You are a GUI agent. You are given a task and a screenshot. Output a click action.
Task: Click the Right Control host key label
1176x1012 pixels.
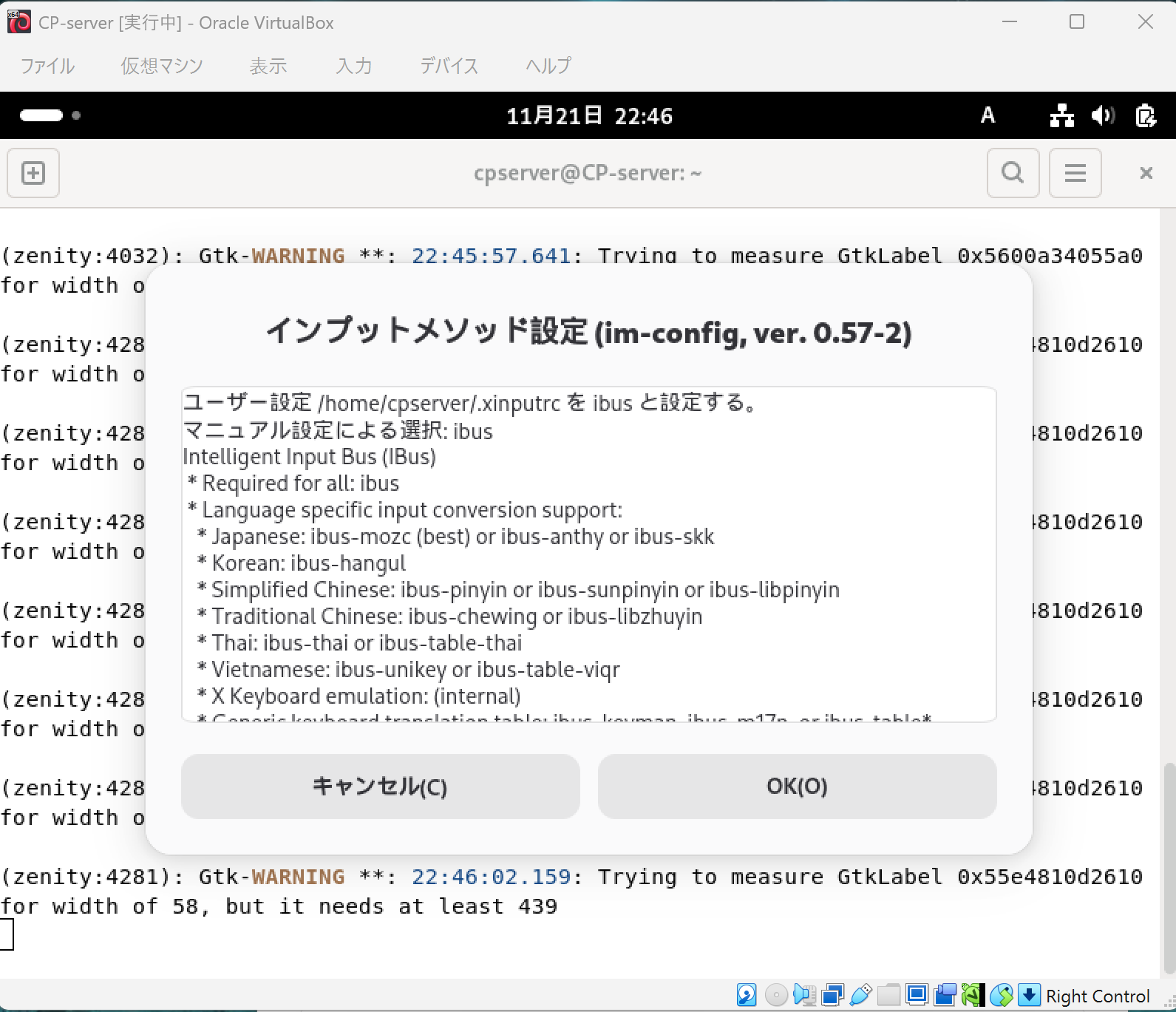[x=1098, y=996]
